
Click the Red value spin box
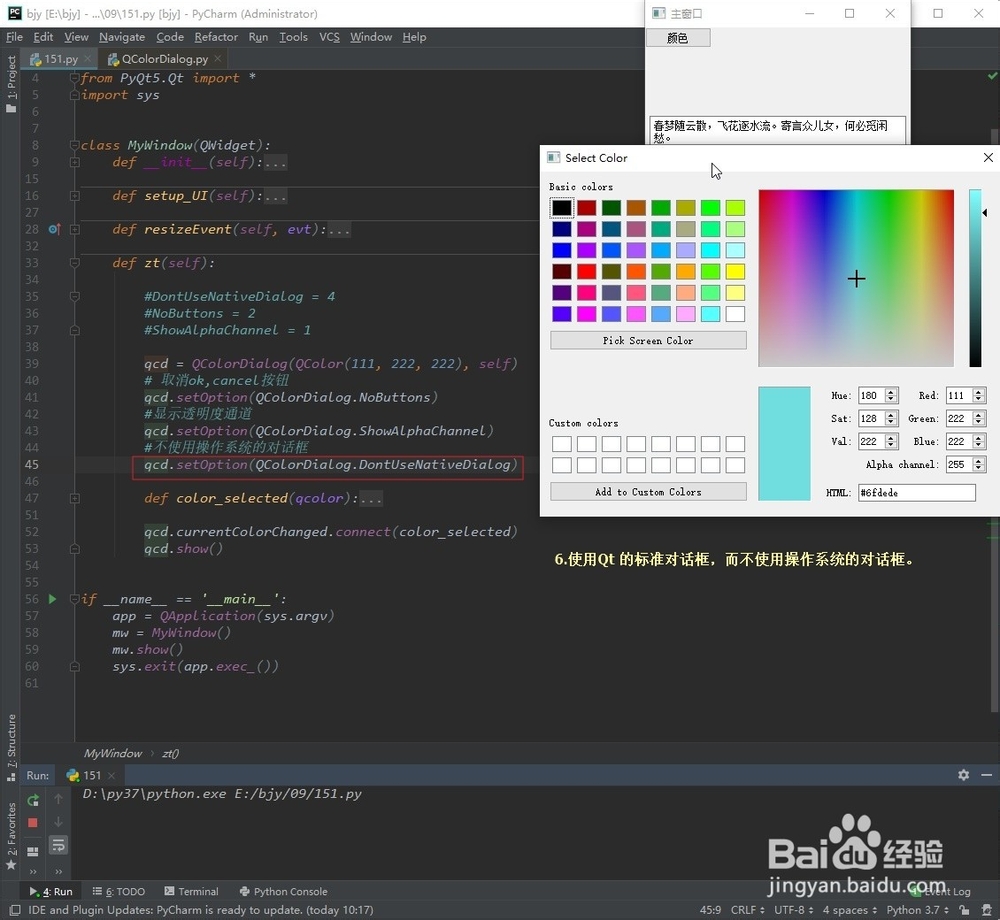[x=966, y=395]
